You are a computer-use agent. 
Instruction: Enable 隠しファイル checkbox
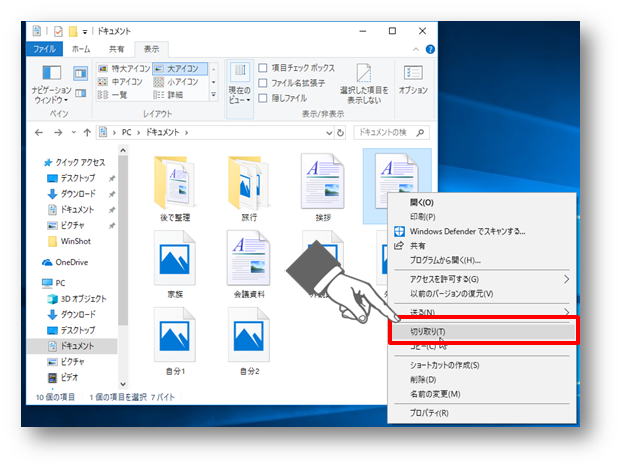tap(262, 98)
